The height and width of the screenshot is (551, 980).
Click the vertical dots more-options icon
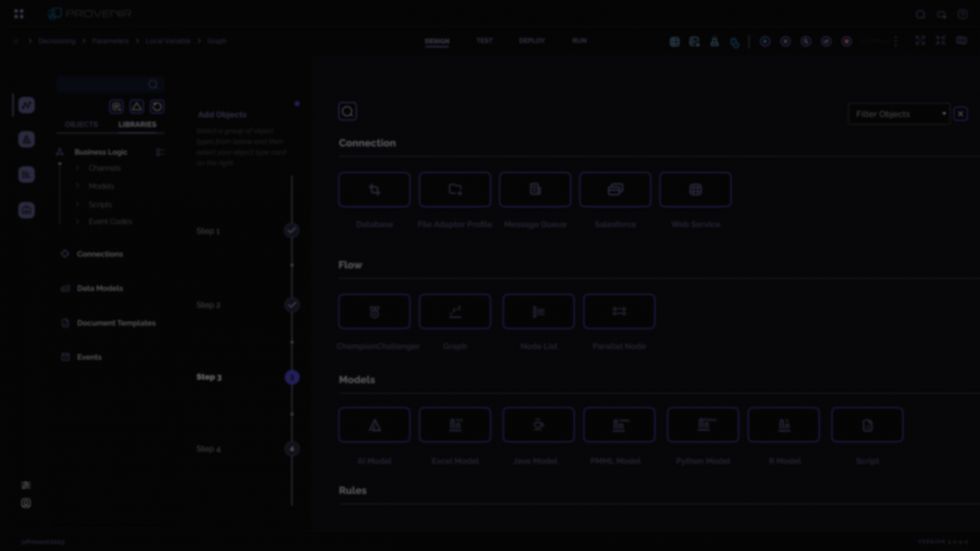click(x=896, y=41)
